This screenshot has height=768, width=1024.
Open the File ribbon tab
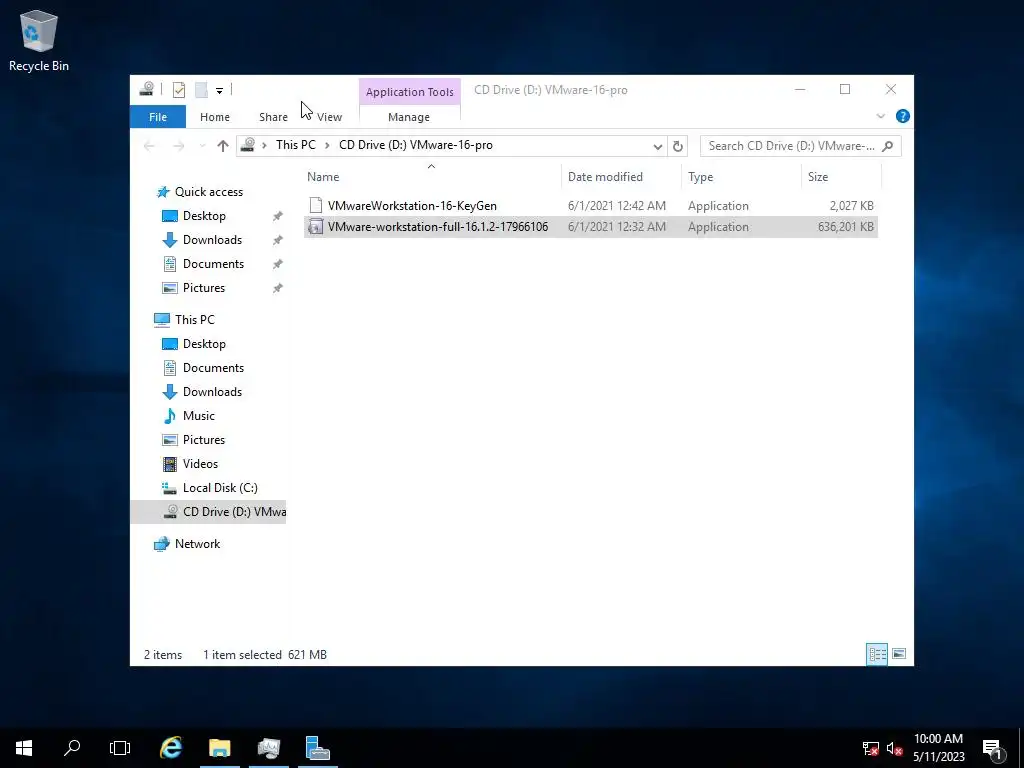coord(158,117)
